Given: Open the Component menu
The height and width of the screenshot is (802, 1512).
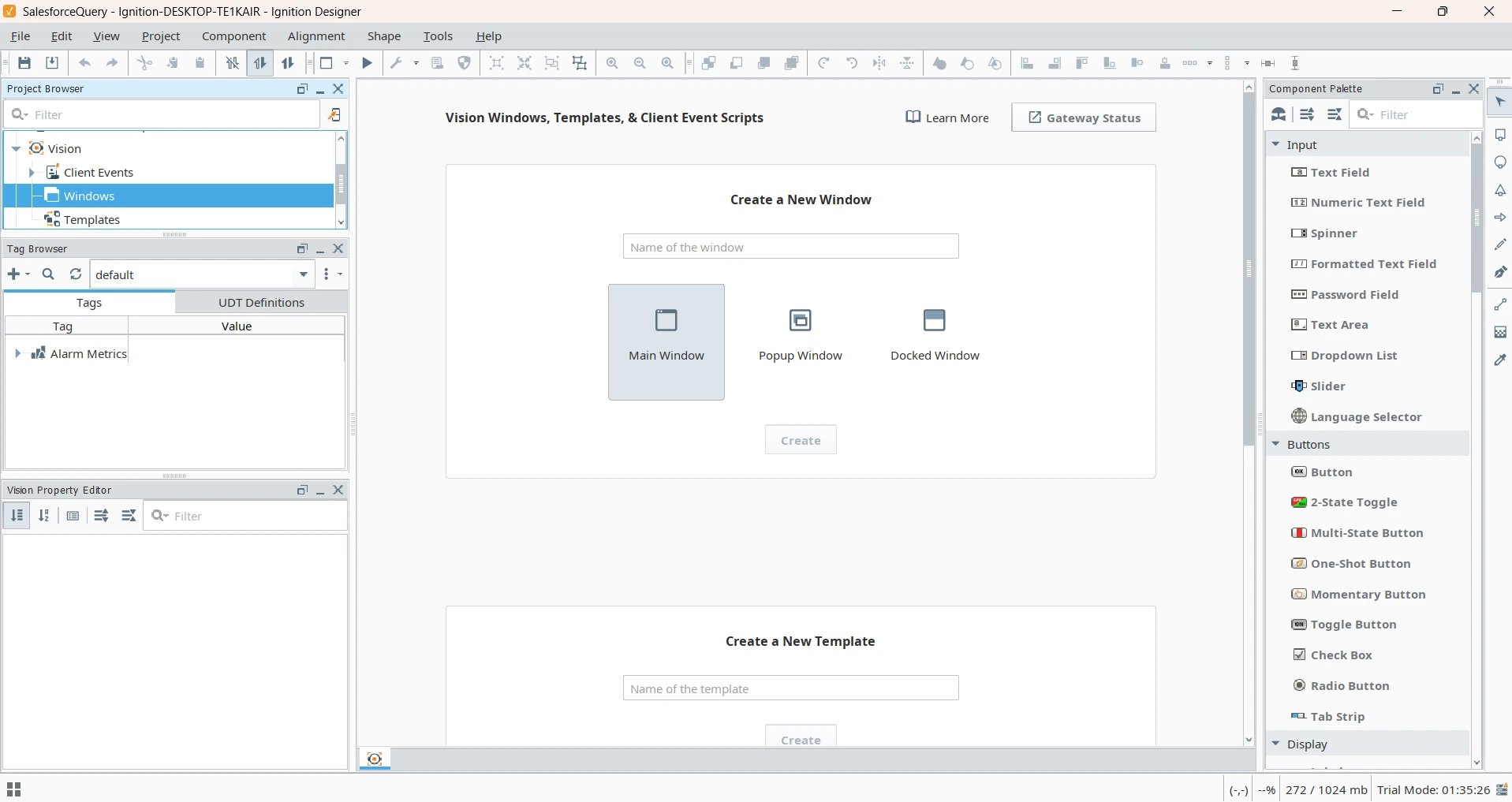Looking at the screenshot, I should pyautogui.click(x=233, y=36).
